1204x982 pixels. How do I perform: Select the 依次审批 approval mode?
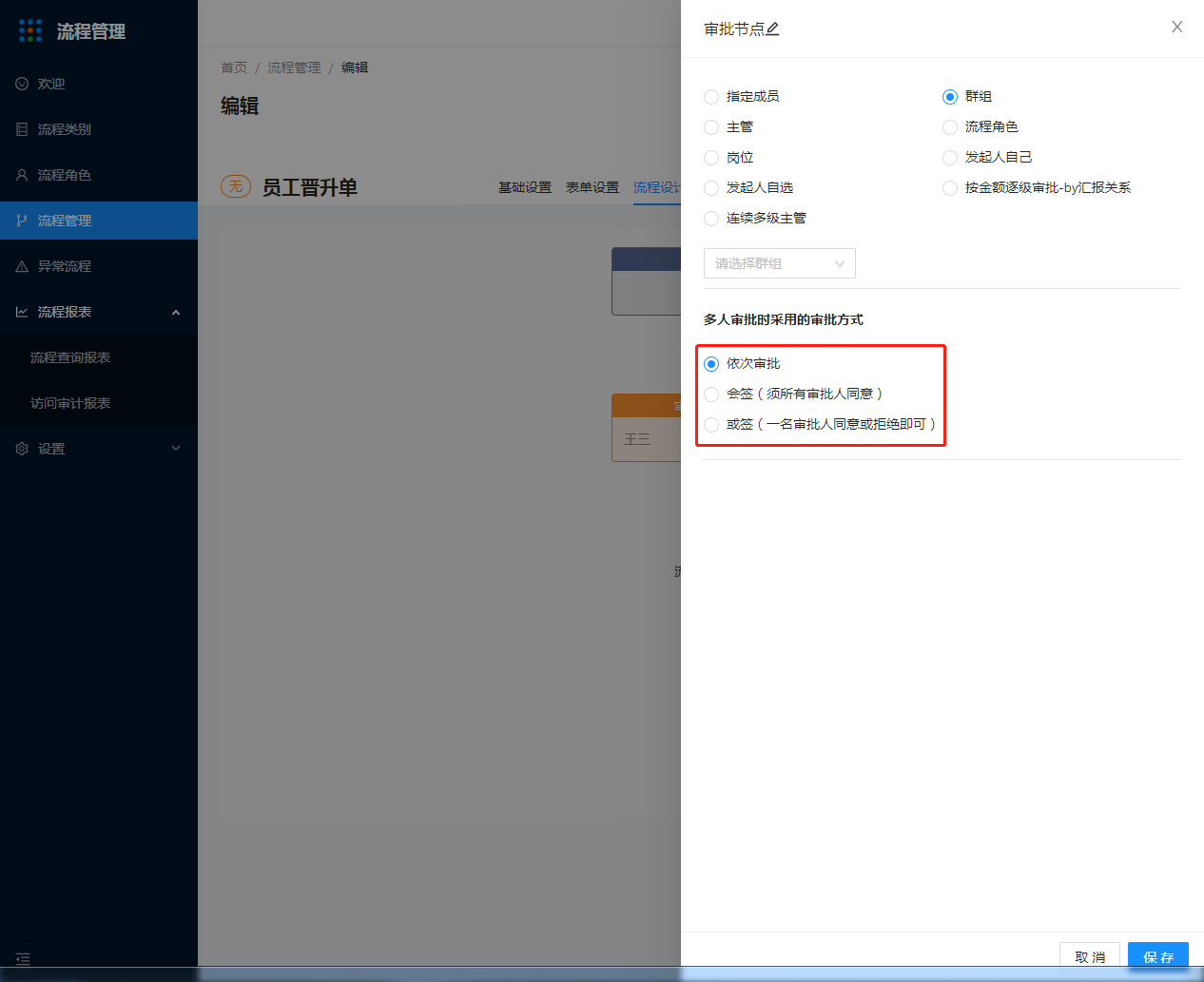(x=711, y=363)
